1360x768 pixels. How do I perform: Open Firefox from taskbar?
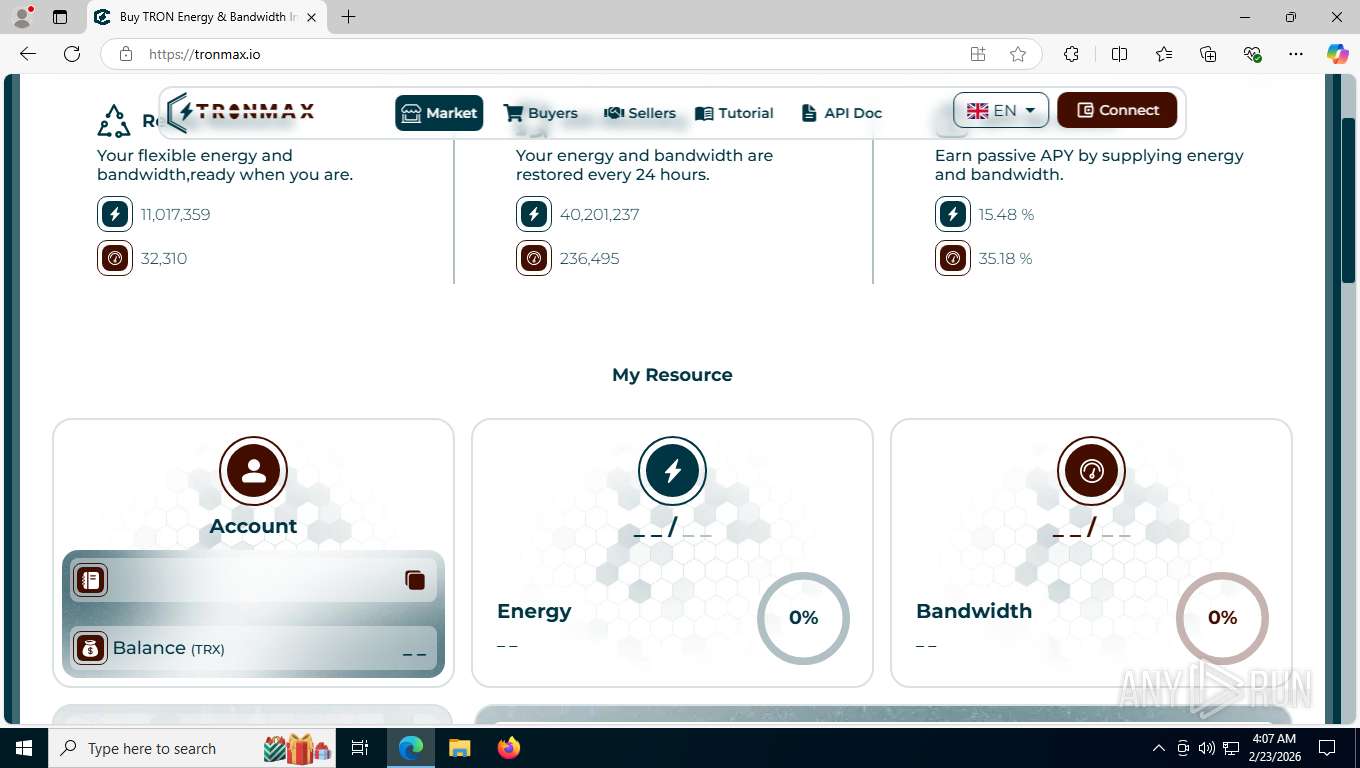pyautogui.click(x=509, y=748)
